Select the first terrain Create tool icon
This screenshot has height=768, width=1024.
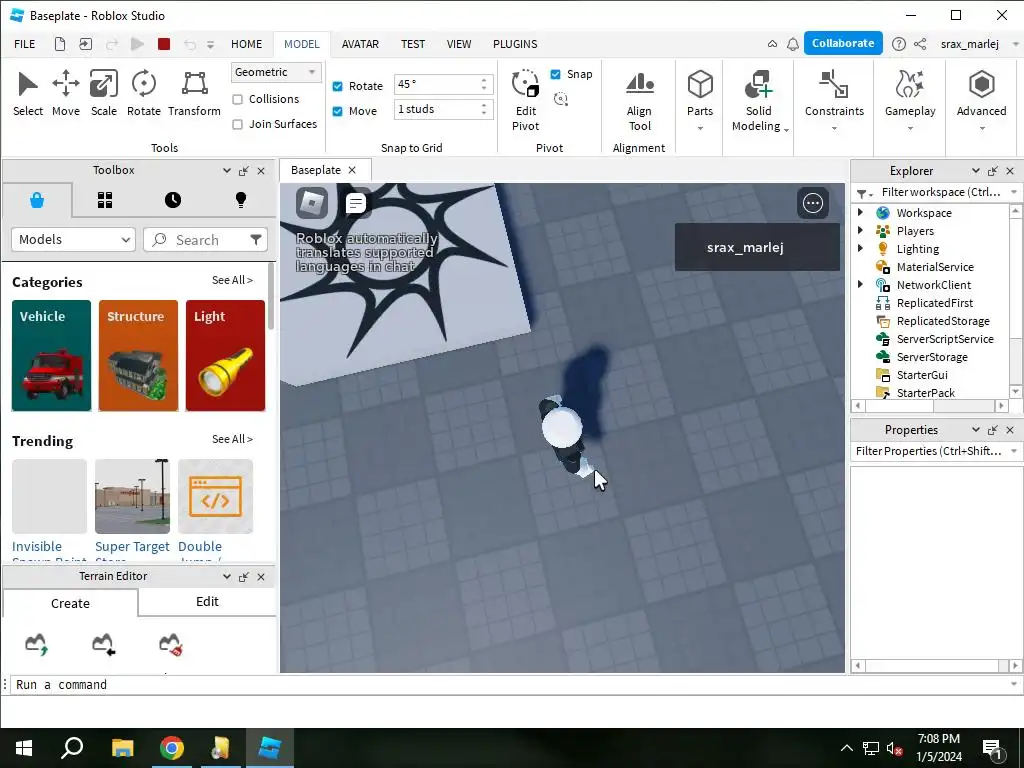click(37, 643)
